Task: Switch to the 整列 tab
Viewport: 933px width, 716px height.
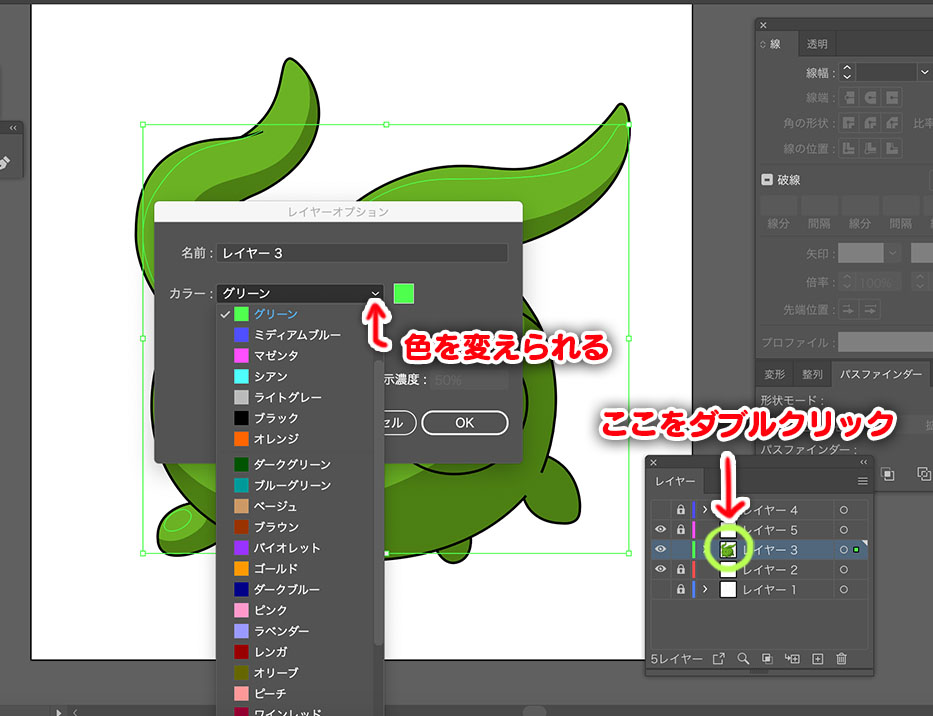Action: pos(812,374)
